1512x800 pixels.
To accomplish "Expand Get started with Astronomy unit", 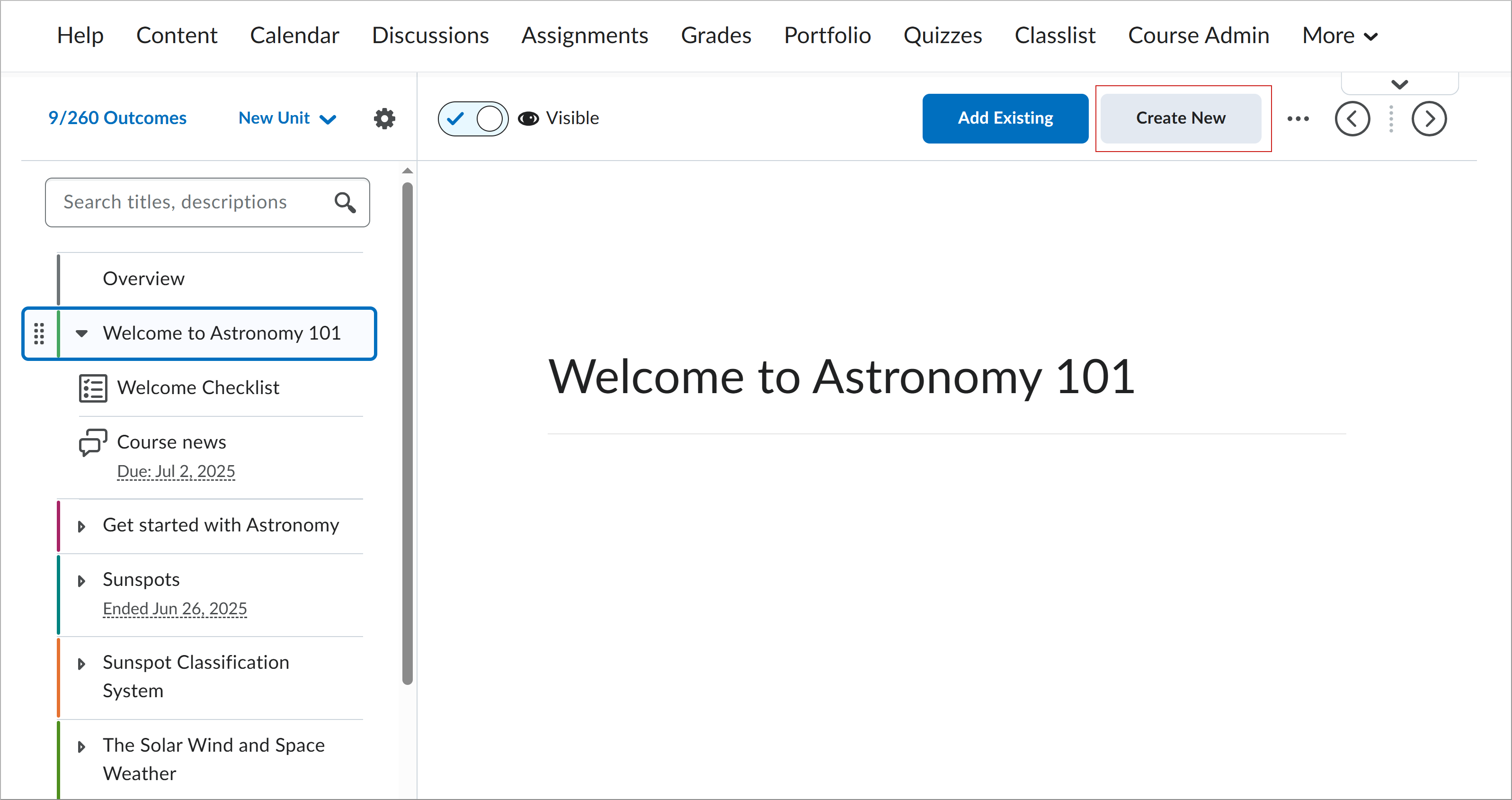I will click(x=81, y=526).
